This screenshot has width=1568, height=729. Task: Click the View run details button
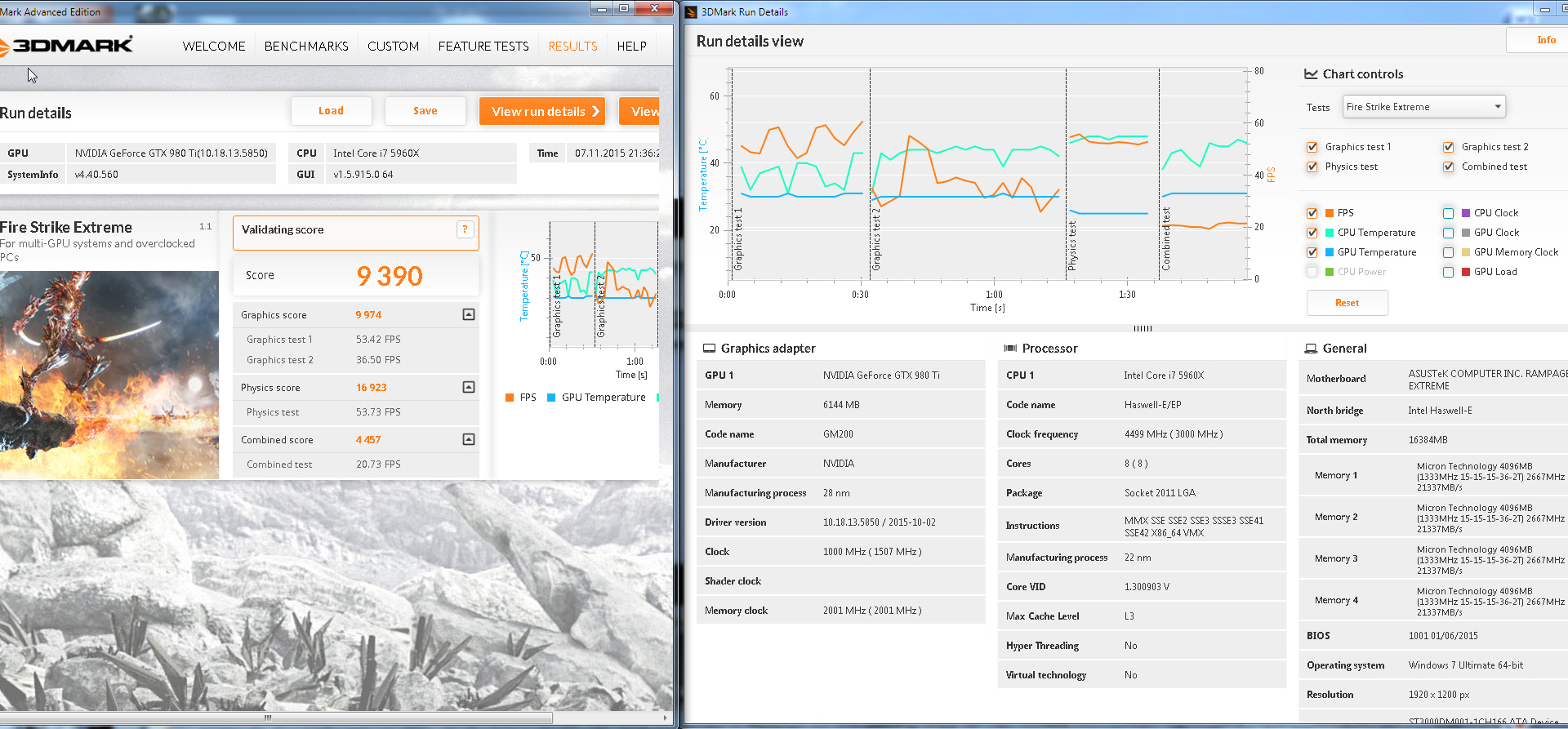[542, 111]
